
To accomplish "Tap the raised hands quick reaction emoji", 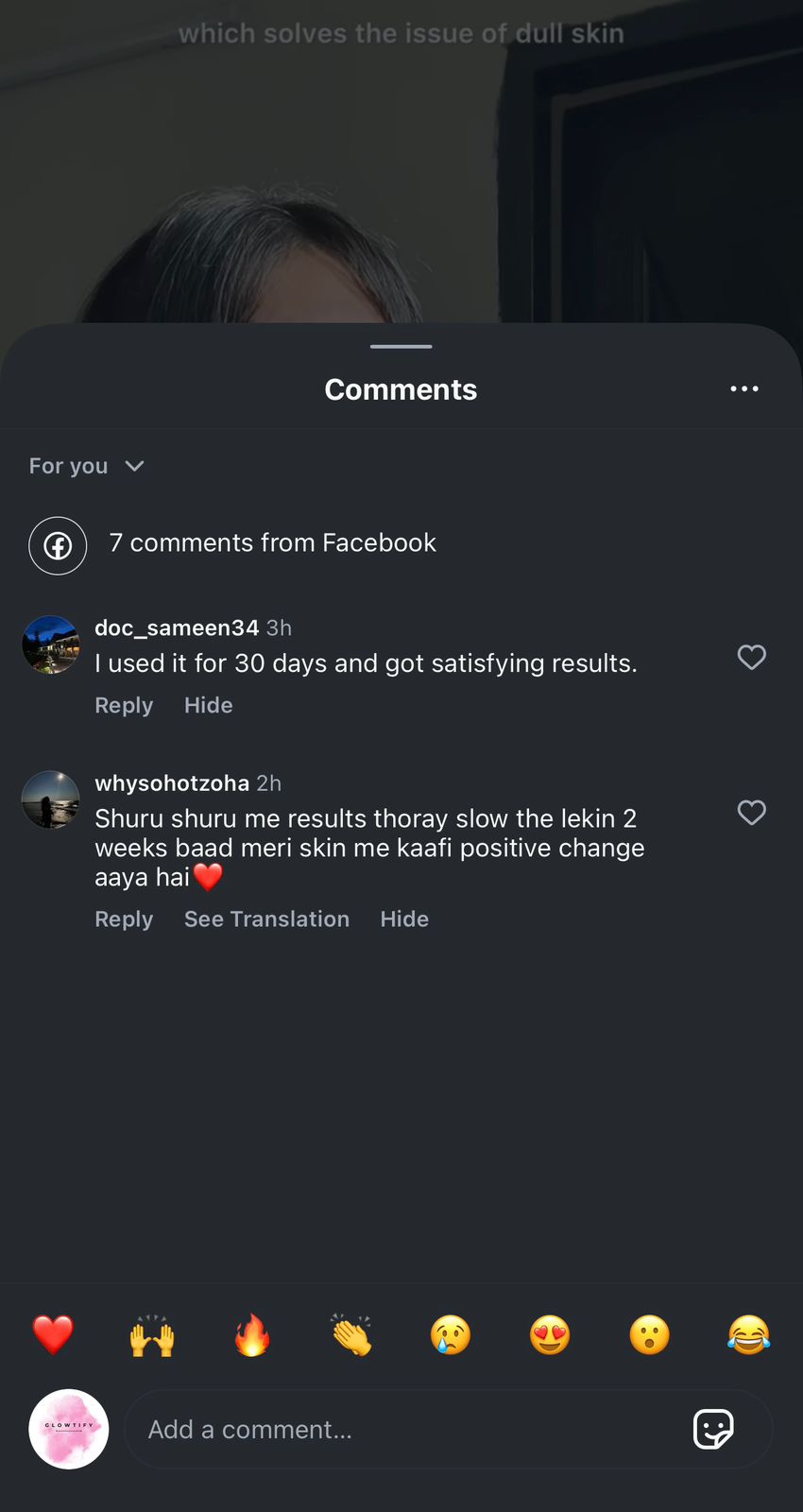I will click(152, 1335).
